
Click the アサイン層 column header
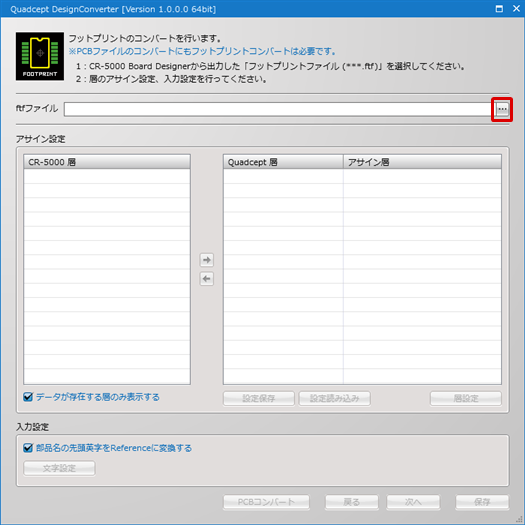(423, 162)
